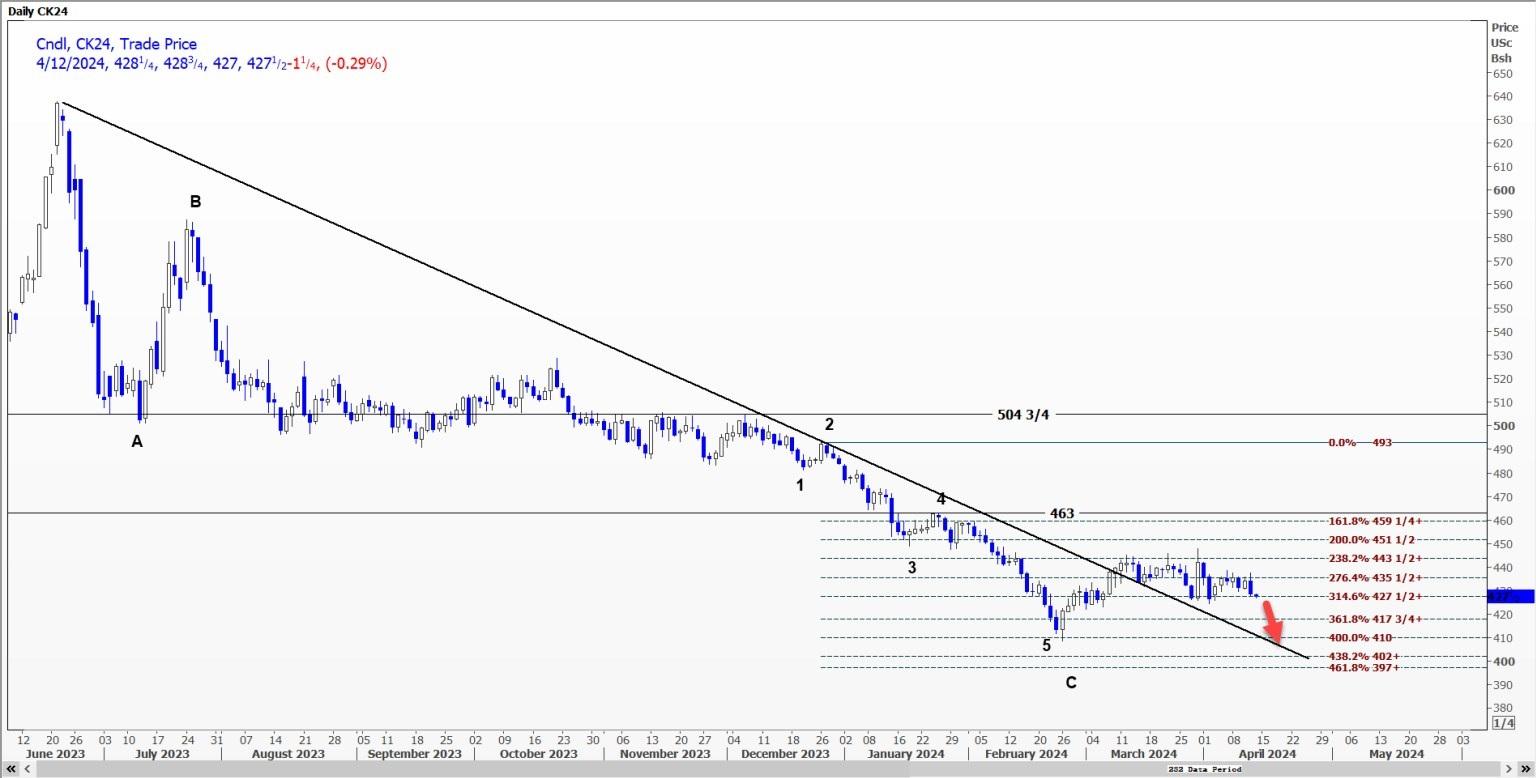Viewport: 1536px width, 778px height.
Task: Click the '276.4% 435 1/2+' Fibonacci label
Action: click(x=1376, y=577)
